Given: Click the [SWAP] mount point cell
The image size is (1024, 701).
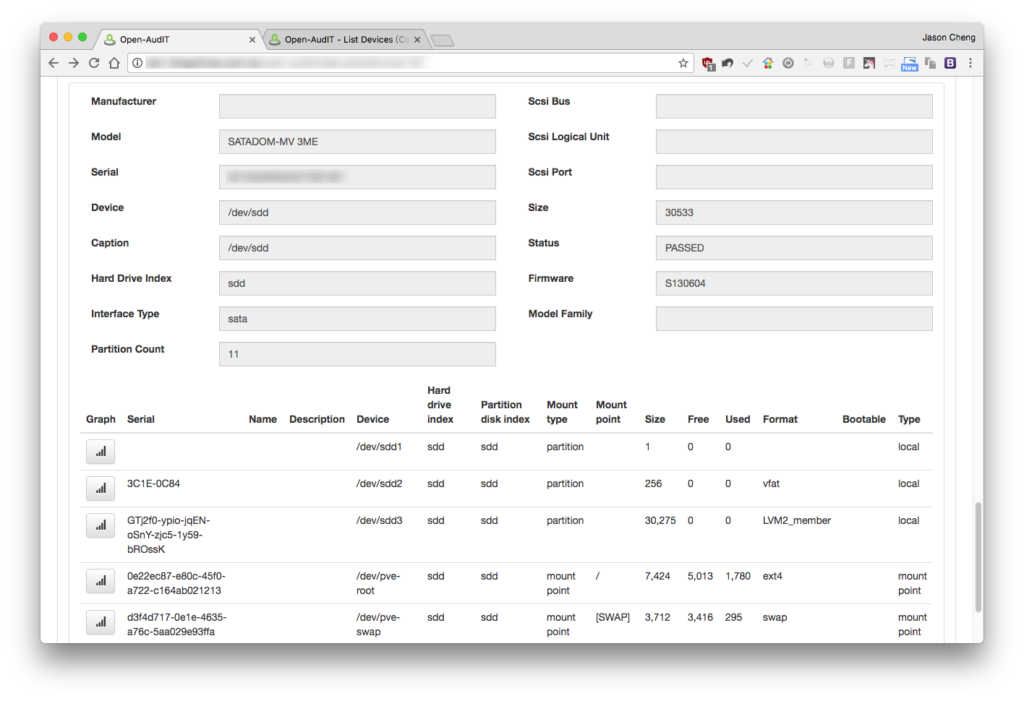Looking at the screenshot, I should [613, 617].
